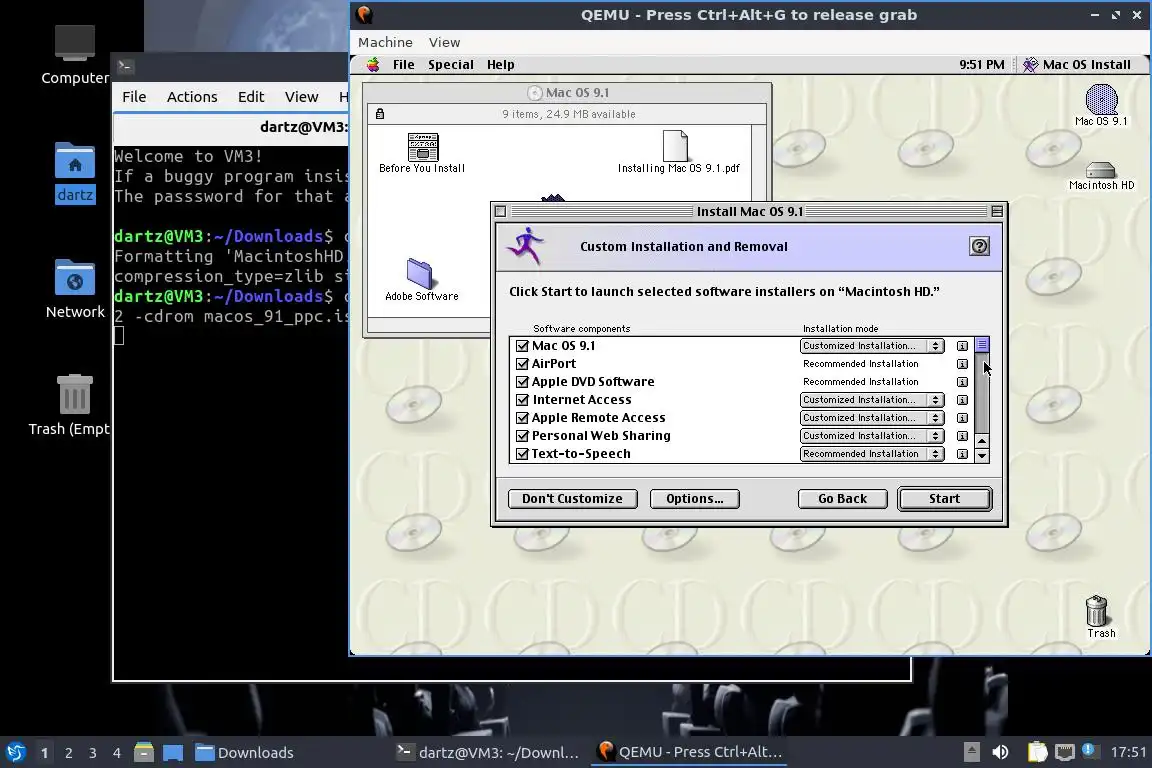Open the Mac OS Help menu
Screen dimensions: 1152x768
point(500,65)
